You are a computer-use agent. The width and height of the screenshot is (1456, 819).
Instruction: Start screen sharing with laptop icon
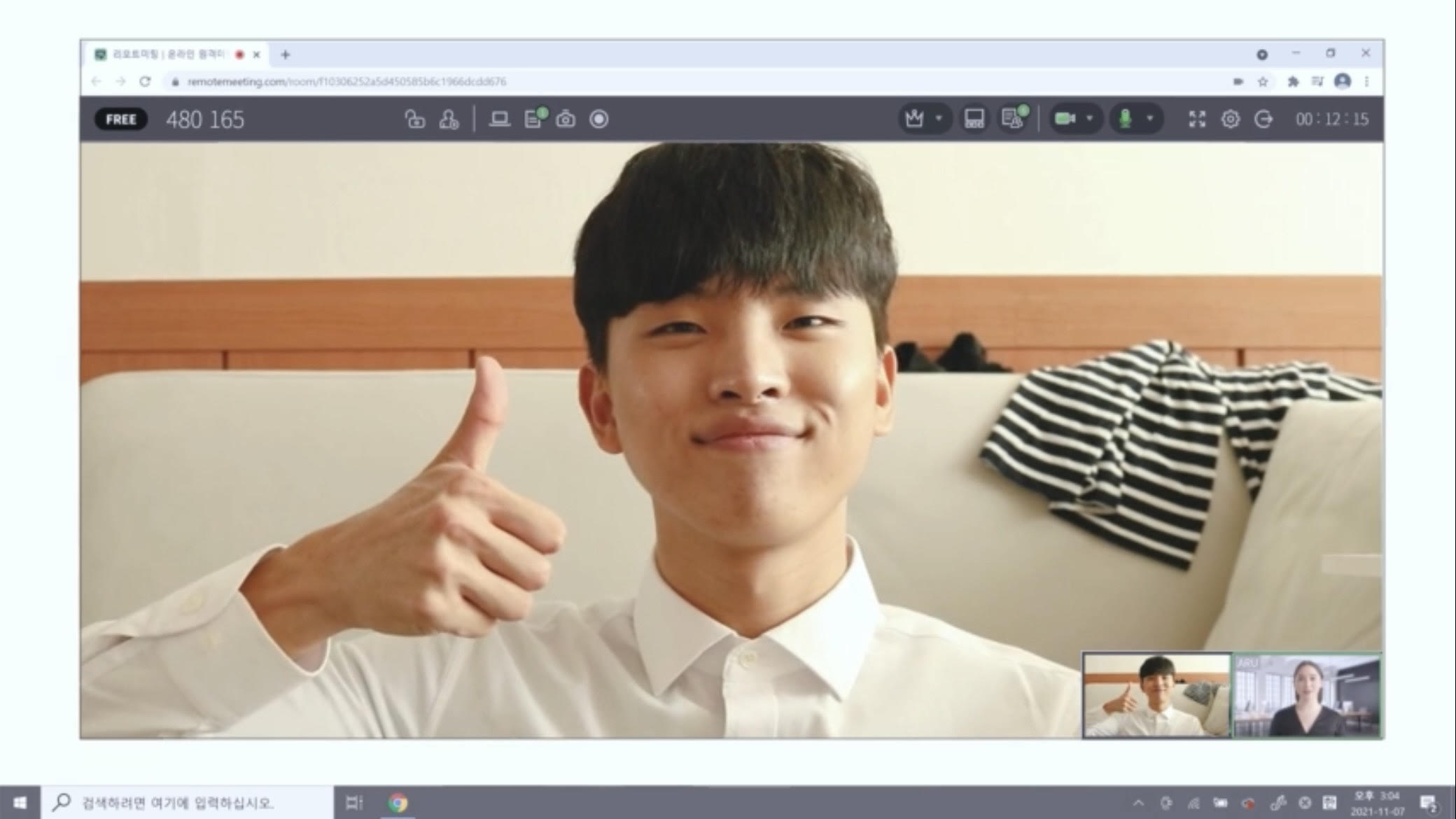click(499, 120)
